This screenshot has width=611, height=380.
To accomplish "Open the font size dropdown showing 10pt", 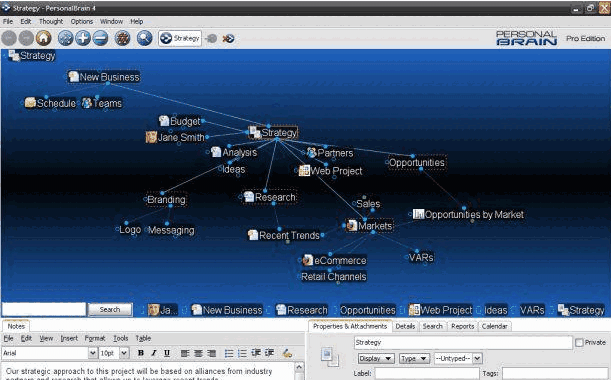I will (124, 353).
